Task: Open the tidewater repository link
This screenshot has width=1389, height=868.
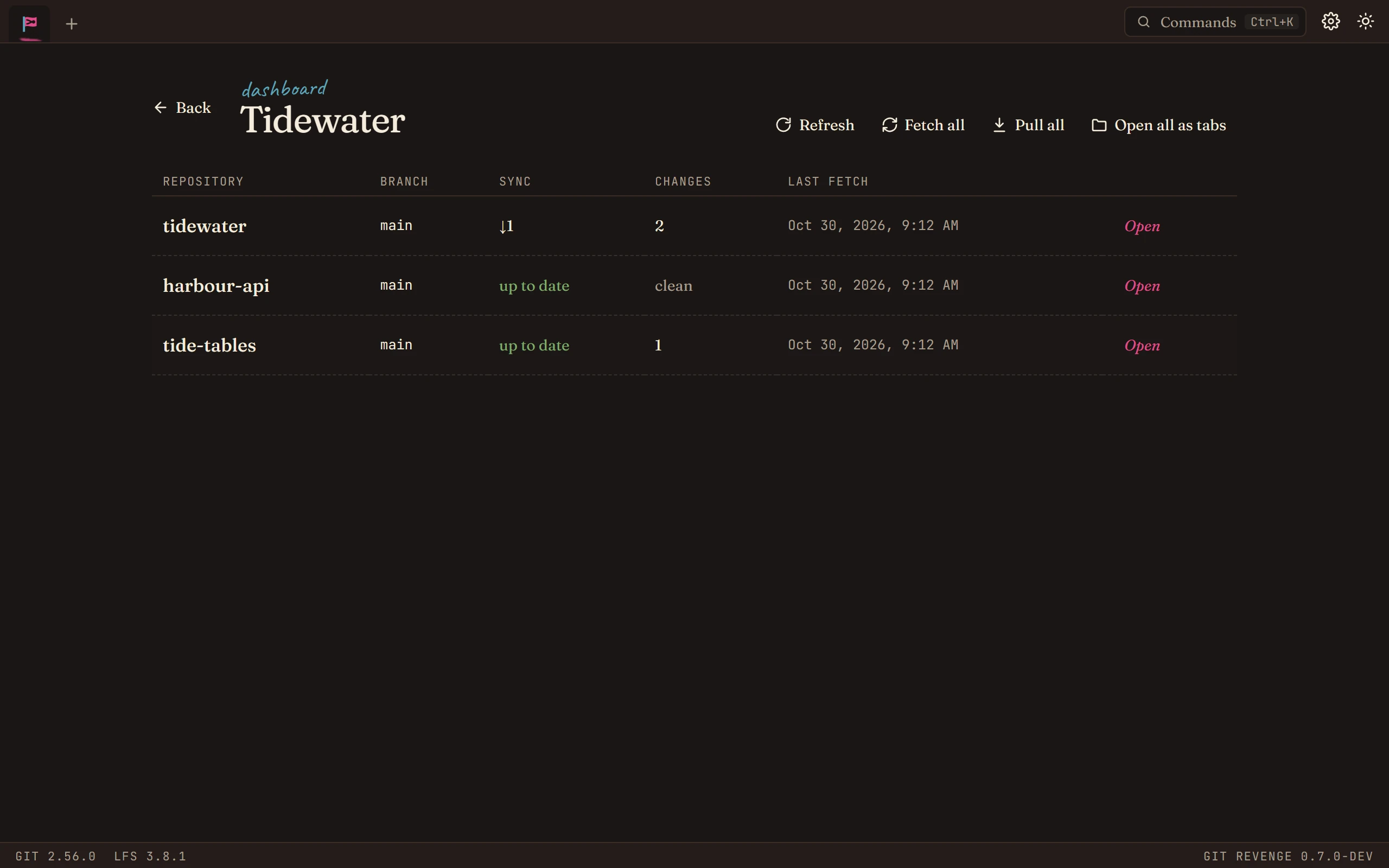Action: pos(1142,226)
